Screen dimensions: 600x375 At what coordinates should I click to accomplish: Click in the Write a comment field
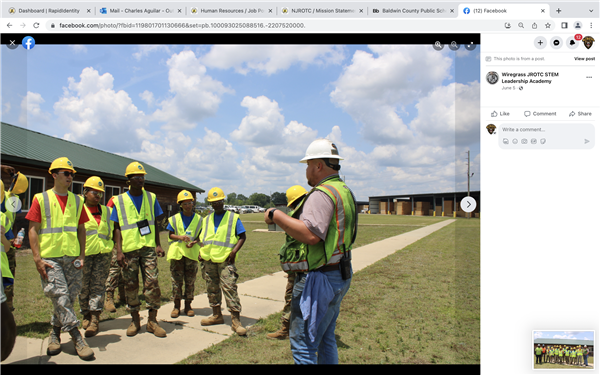546,130
